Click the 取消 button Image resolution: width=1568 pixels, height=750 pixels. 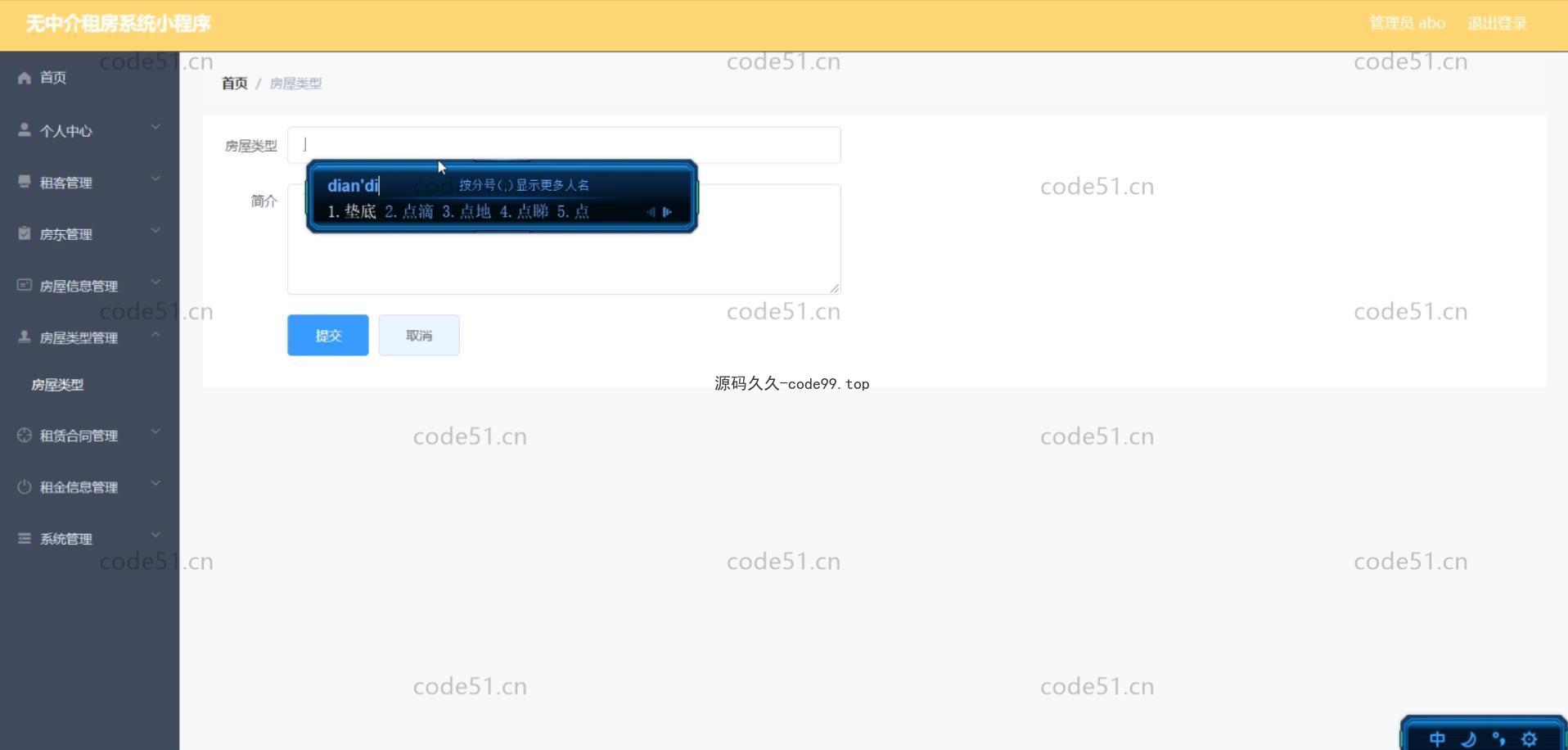pos(419,335)
